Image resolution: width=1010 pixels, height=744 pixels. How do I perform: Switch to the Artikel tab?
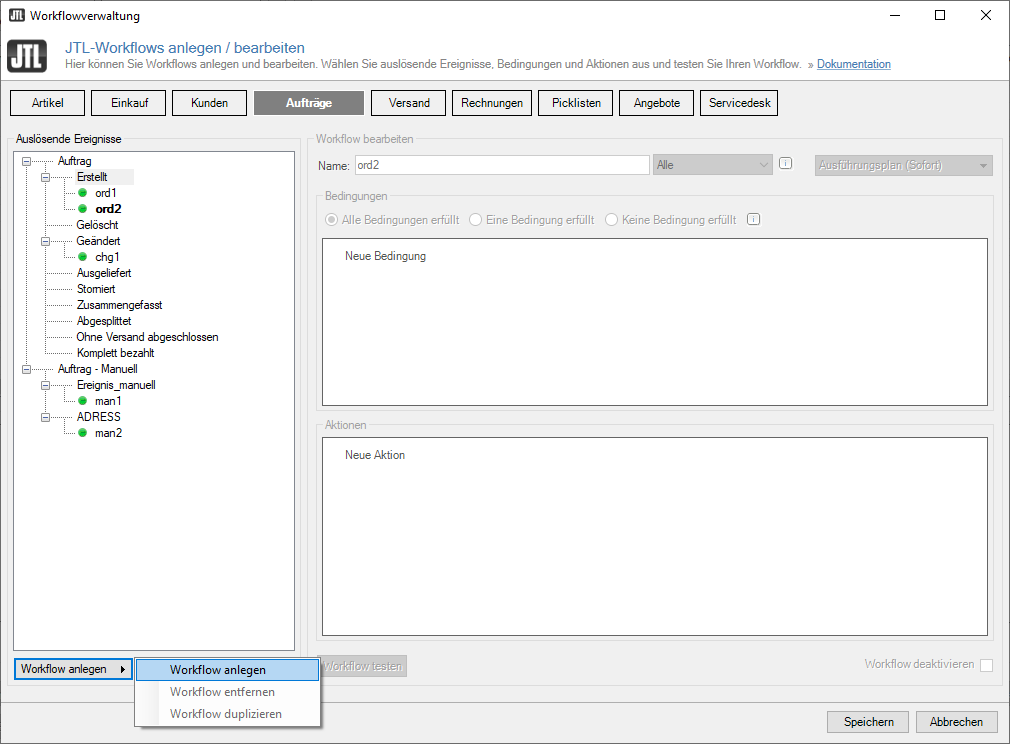(48, 103)
